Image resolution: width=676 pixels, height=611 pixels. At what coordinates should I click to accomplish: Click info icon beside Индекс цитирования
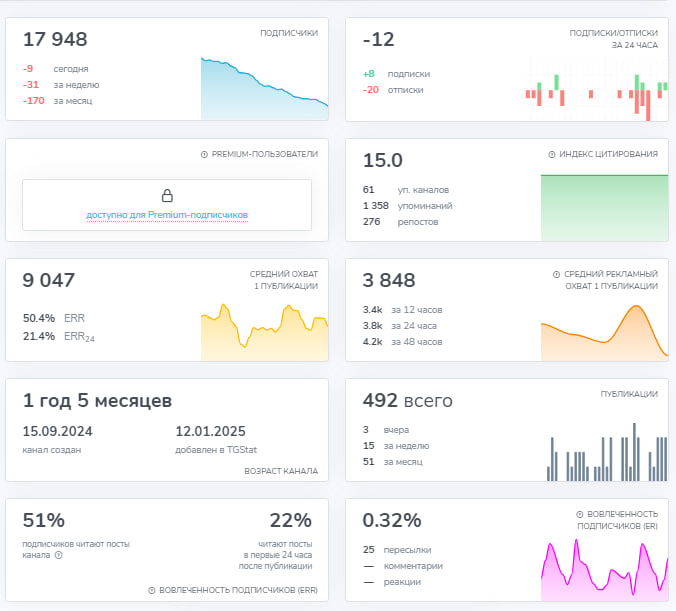(x=552, y=154)
